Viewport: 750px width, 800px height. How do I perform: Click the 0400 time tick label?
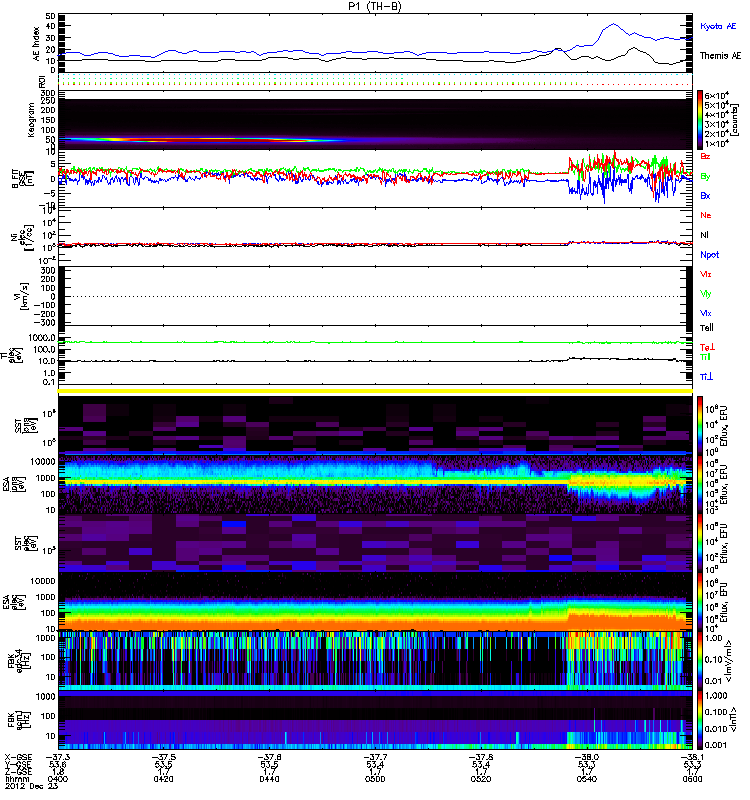(58, 779)
